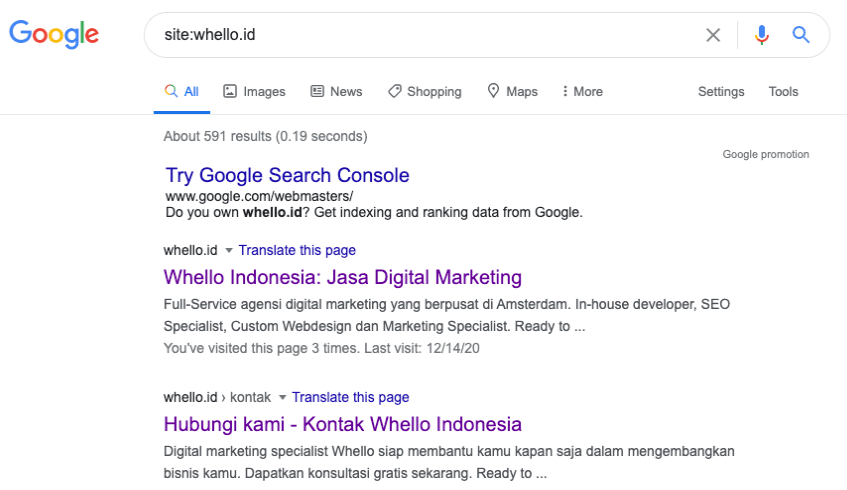
Task: Expand dropdown arrow next to whello.id › kontak
Action: [x=282, y=397]
